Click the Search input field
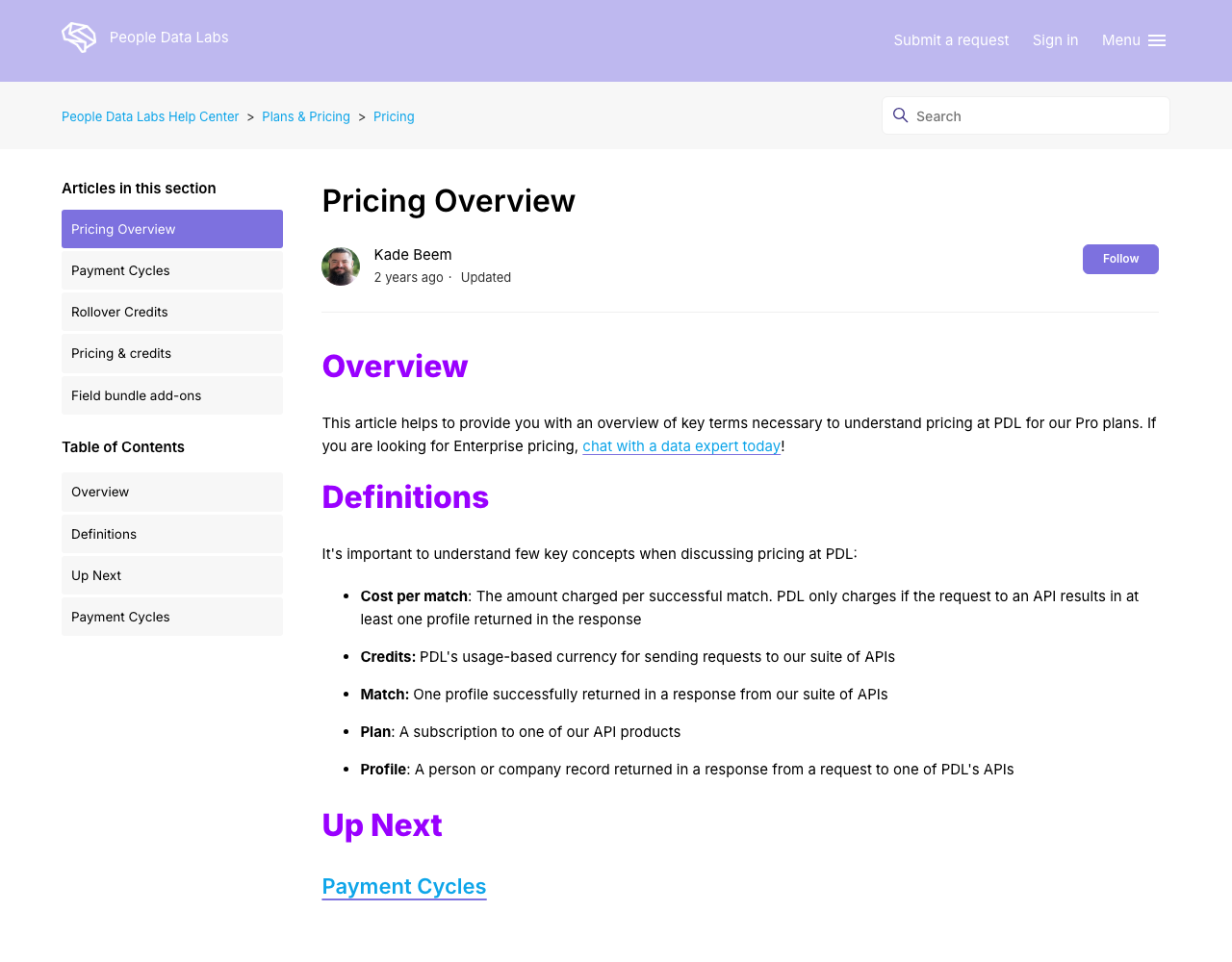Screen dimensions: 1232x962 (1026, 115)
